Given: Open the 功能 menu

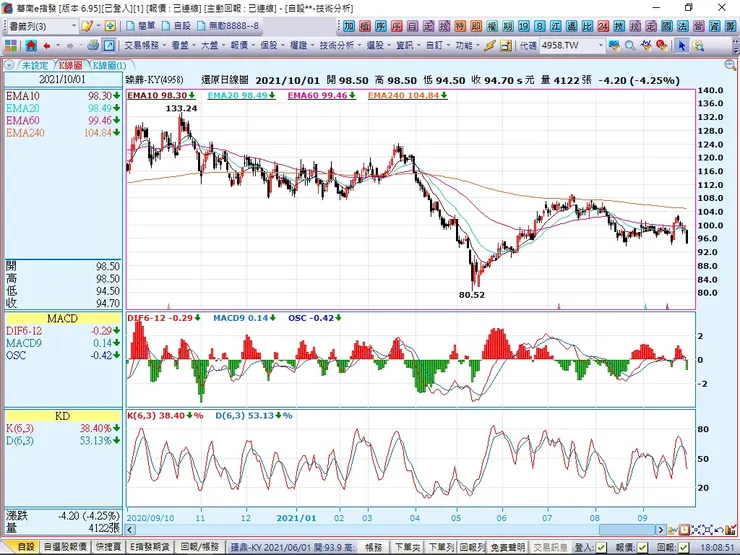Looking at the screenshot, I should point(467,45).
